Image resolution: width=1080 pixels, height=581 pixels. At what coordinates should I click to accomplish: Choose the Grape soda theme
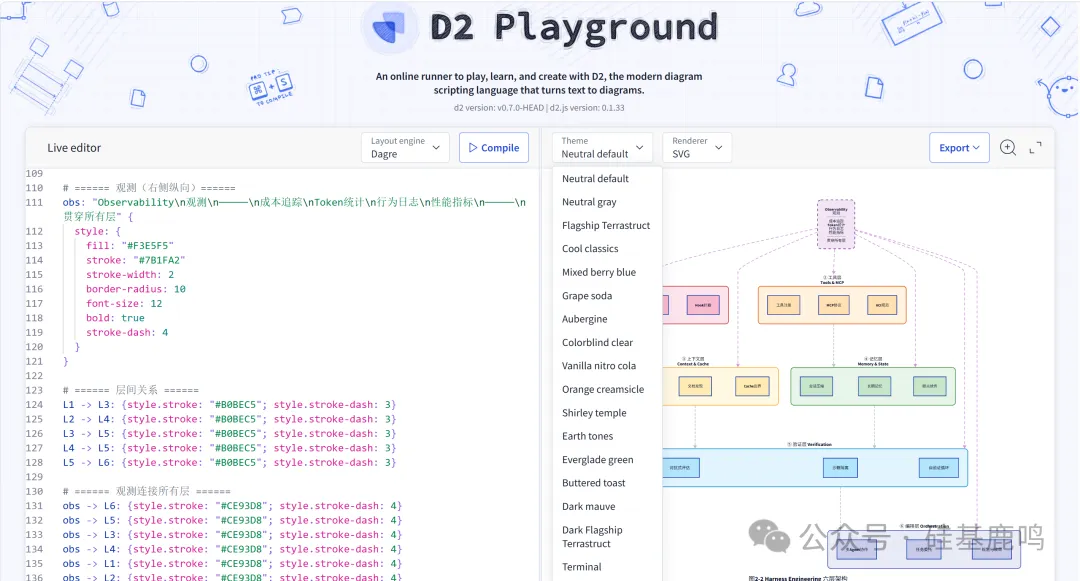[x=587, y=296]
